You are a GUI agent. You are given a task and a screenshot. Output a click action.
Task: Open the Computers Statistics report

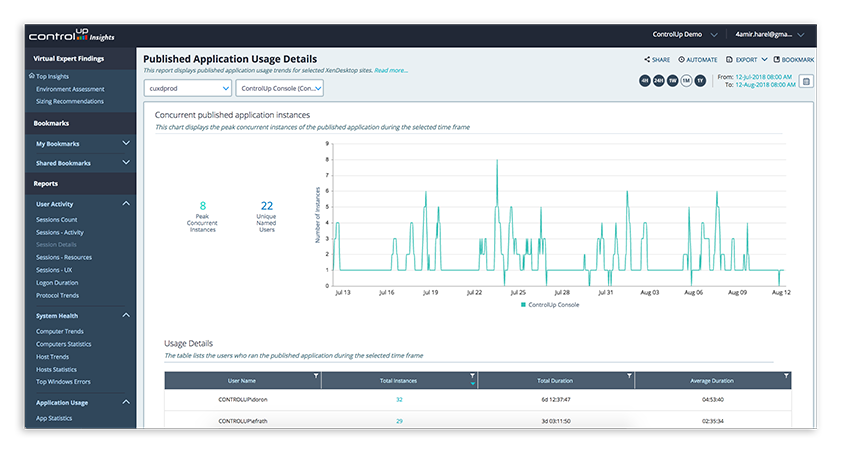64,344
